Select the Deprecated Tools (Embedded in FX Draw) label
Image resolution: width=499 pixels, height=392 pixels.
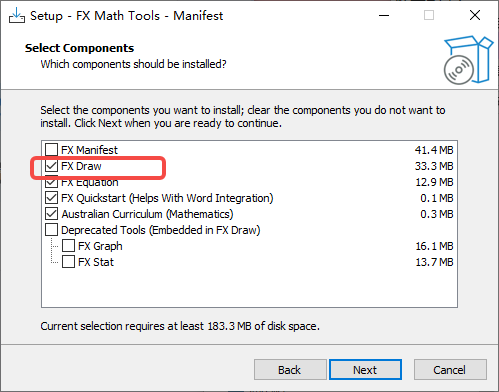point(161,230)
